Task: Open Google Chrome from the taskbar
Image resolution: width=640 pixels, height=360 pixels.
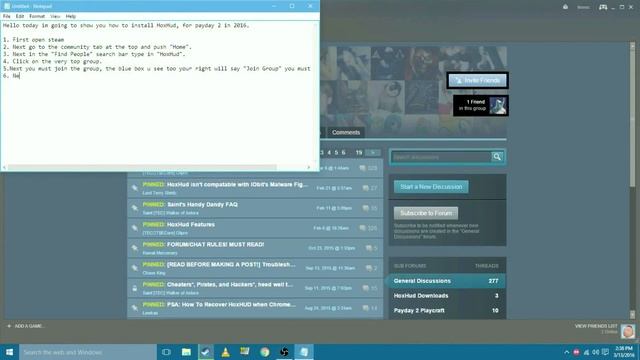Action: 264,352
